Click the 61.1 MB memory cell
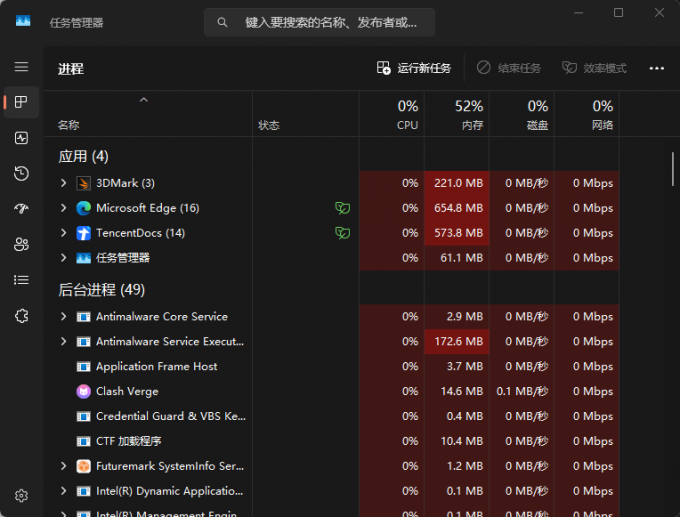Image resolution: width=680 pixels, height=517 pixels. (x=457, y=258)
